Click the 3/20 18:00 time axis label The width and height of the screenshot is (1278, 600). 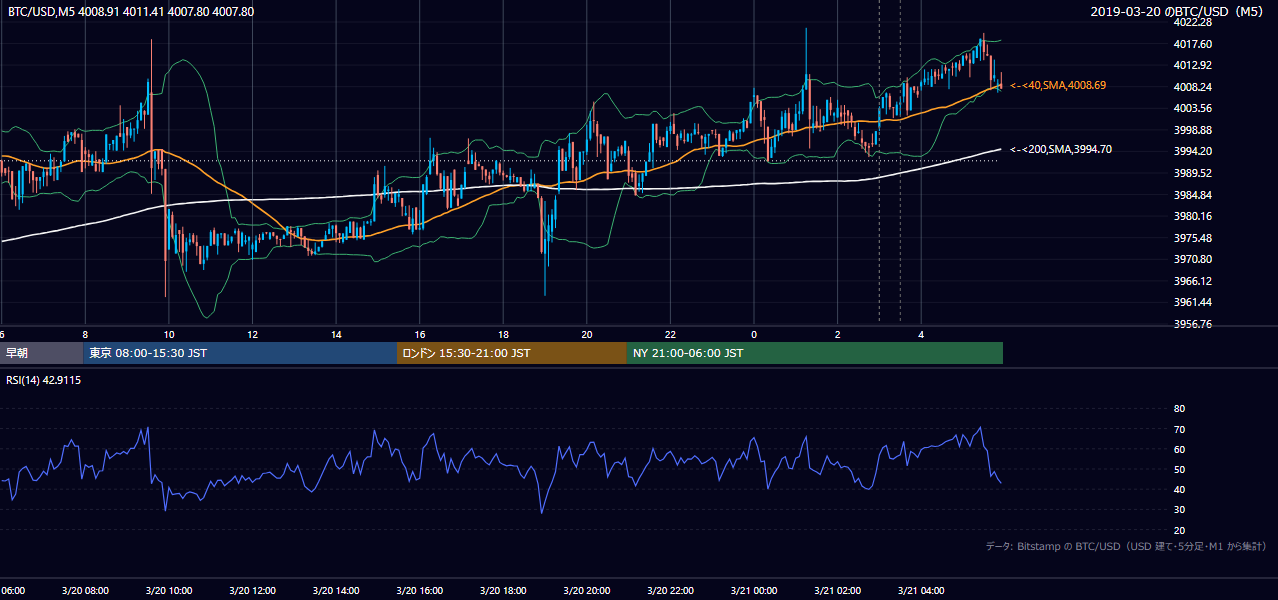click(502, 591)
